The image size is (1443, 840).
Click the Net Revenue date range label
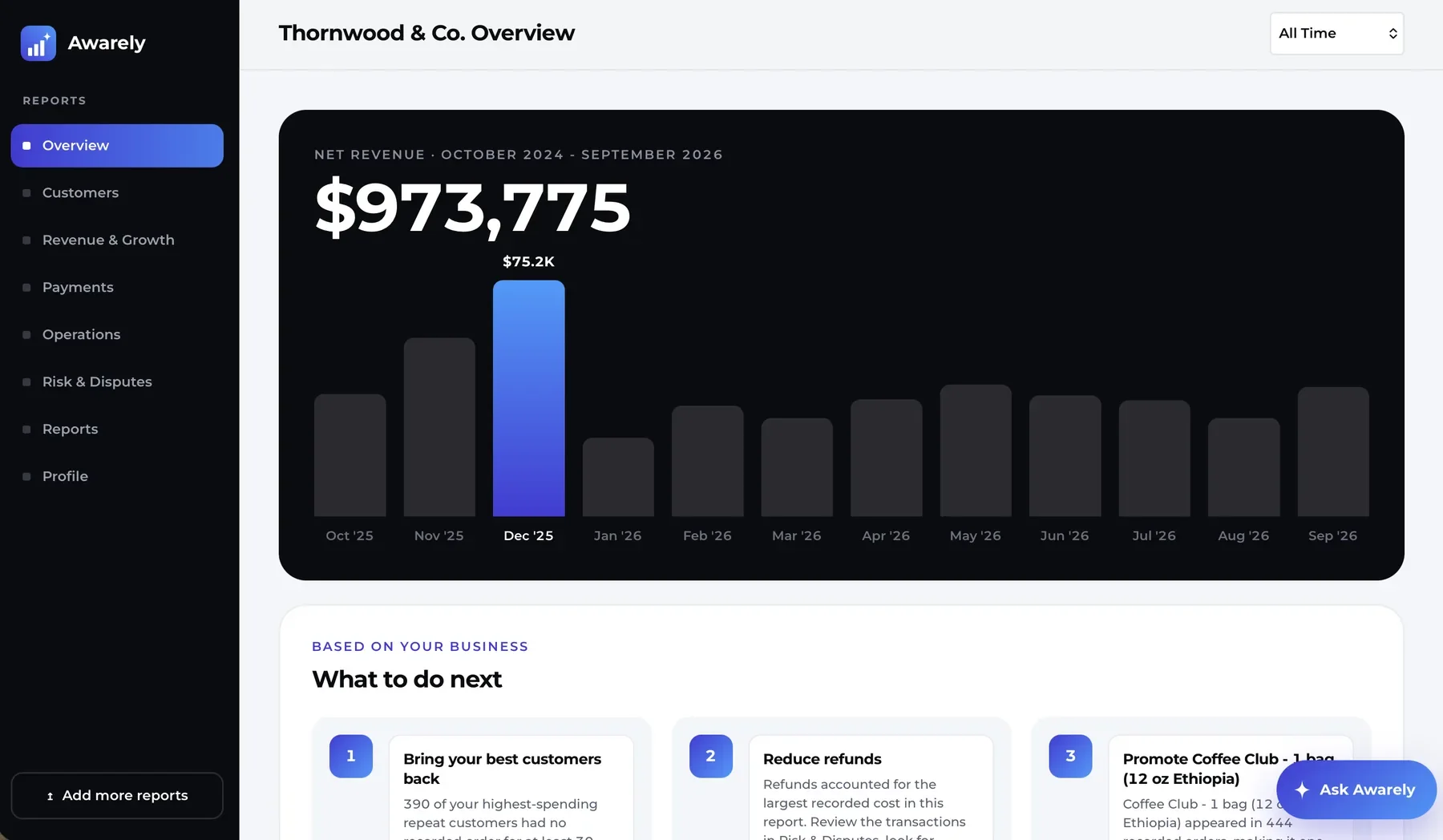[519, 155]
